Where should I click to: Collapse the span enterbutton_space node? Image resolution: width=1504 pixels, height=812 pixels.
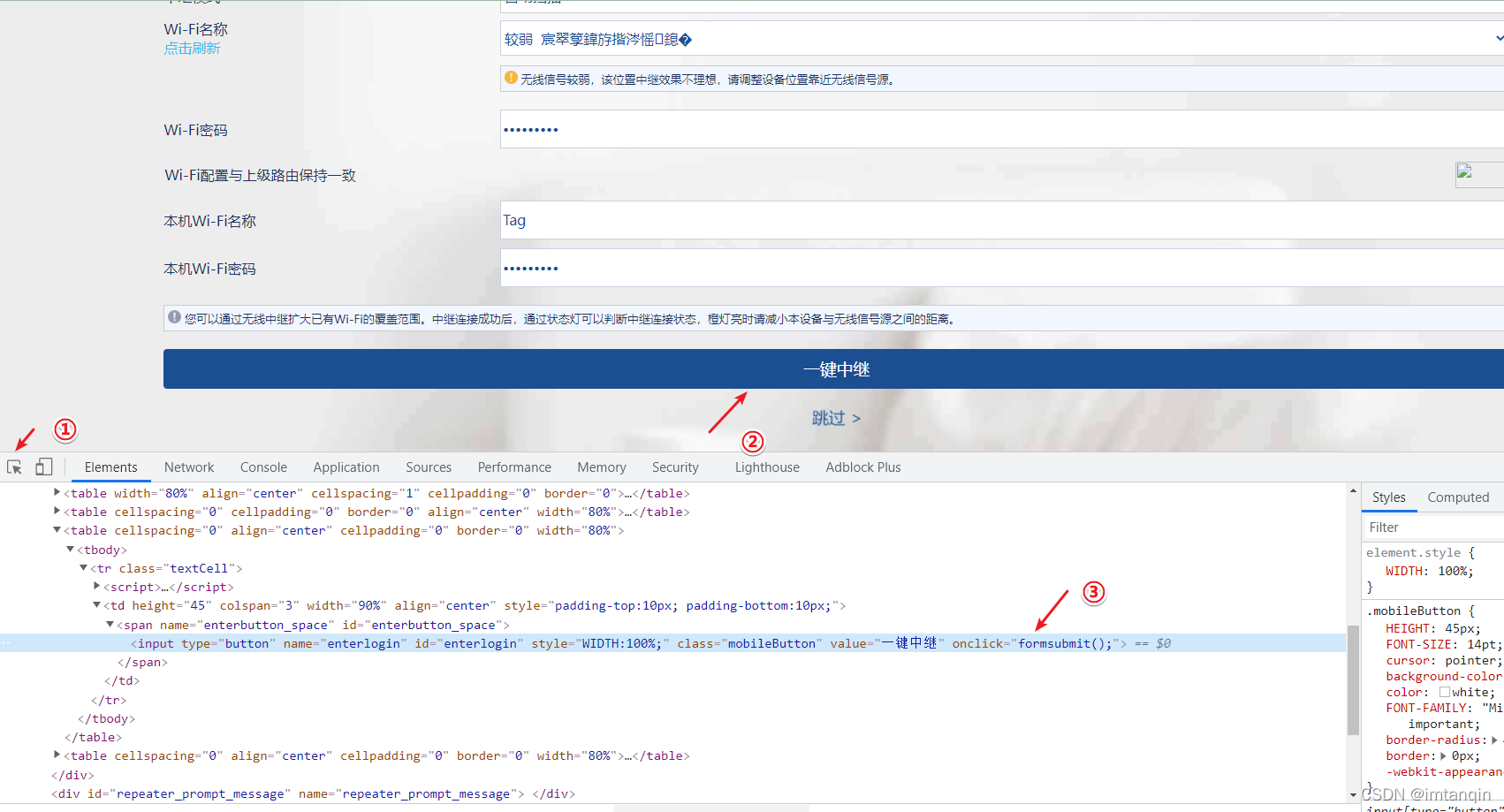110,624
